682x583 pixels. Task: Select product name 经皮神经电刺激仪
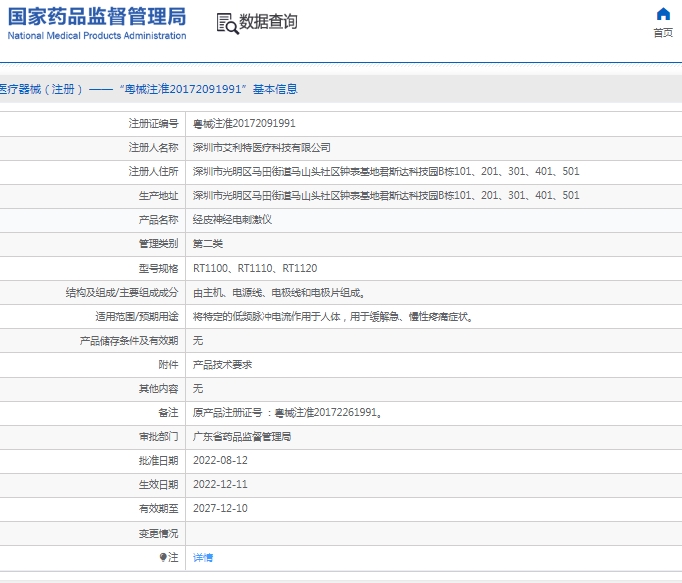click(232, 220)
